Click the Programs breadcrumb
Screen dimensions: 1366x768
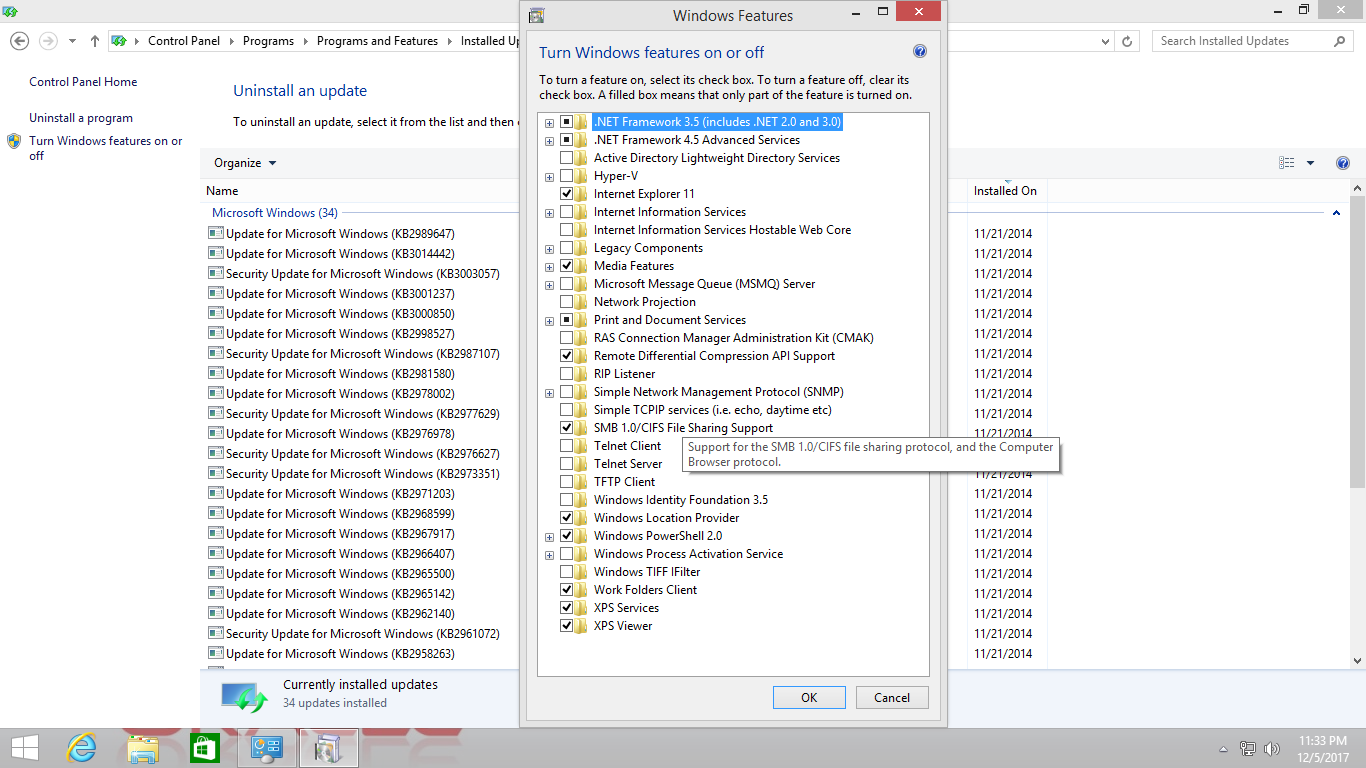click(268, 41)
